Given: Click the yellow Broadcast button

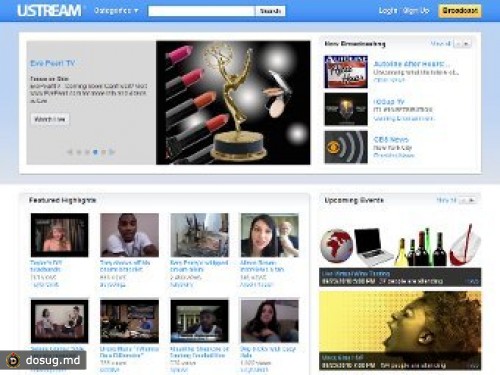Looking at the screenshot, I should point(460,11).
